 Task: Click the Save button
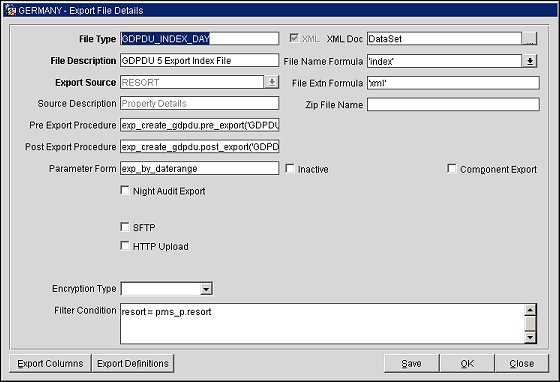(x=411, y=363)
